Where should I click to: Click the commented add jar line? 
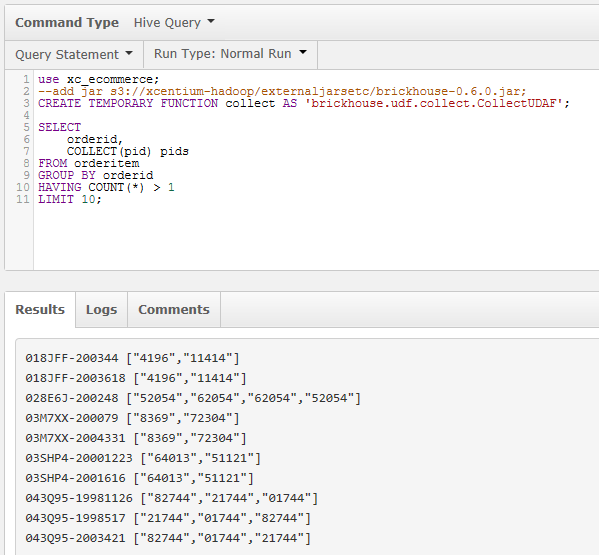click(282, 92)
